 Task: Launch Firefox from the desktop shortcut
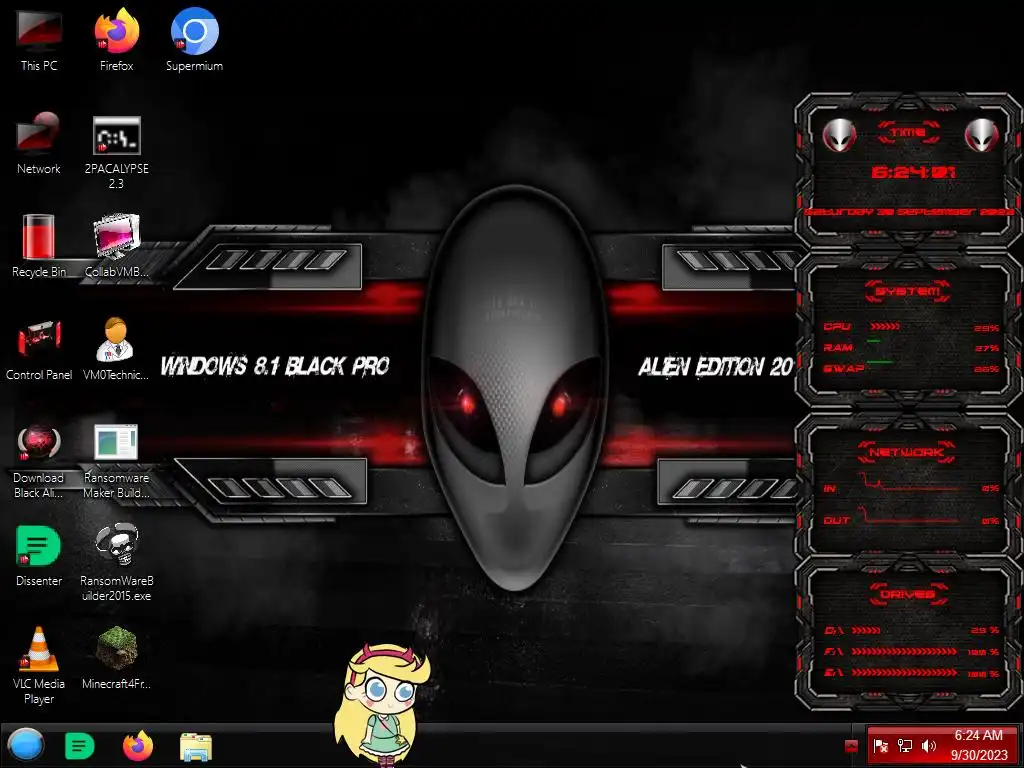tap(116, 39)
